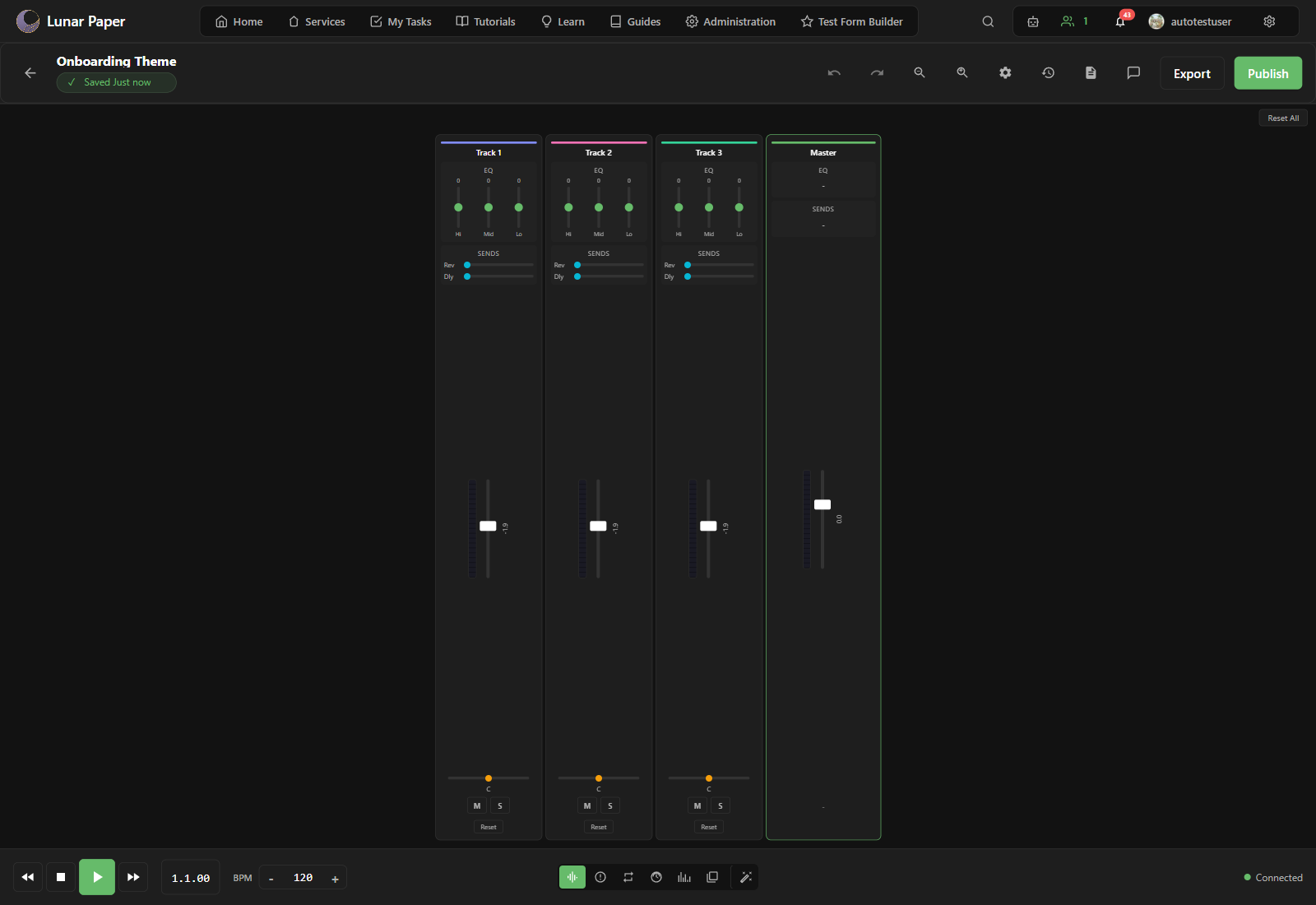Select the waveform mixer view icon
Screen dimensions: 1316x905
(x=572, y=877)
